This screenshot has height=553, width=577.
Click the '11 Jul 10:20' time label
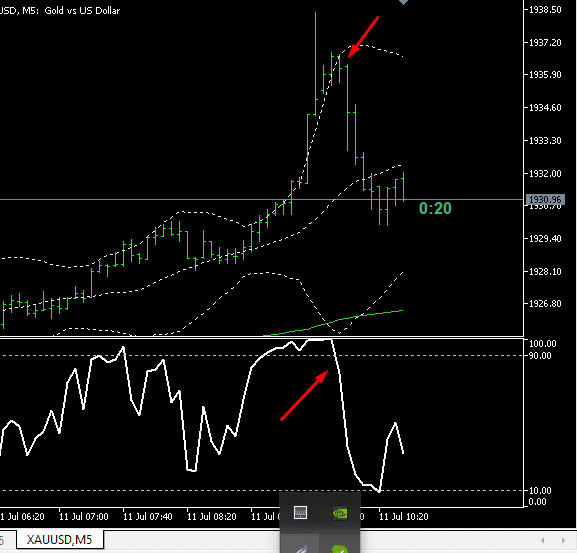click(x=404, y=517)
